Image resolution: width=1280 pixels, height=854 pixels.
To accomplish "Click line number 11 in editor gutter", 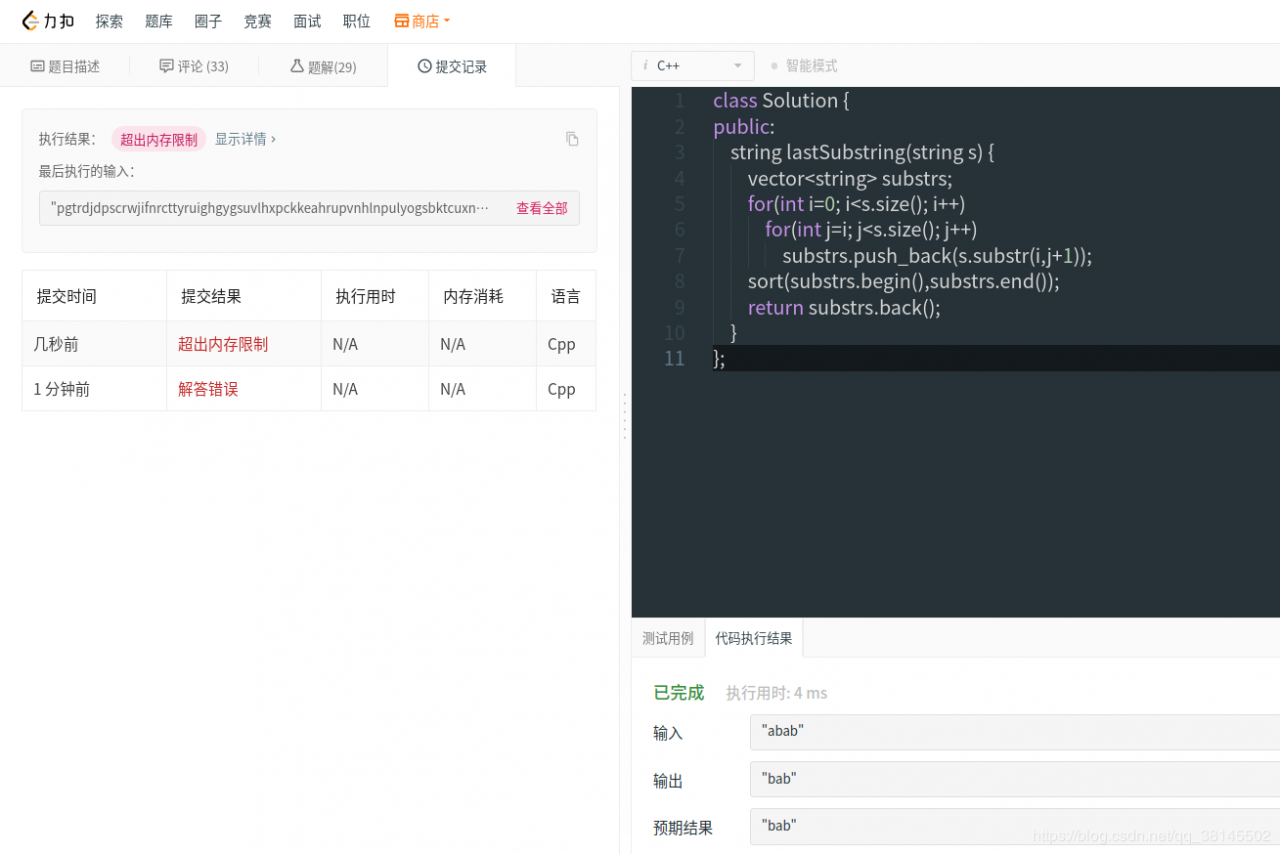I will pyautogui.click(x=674, y=358).
